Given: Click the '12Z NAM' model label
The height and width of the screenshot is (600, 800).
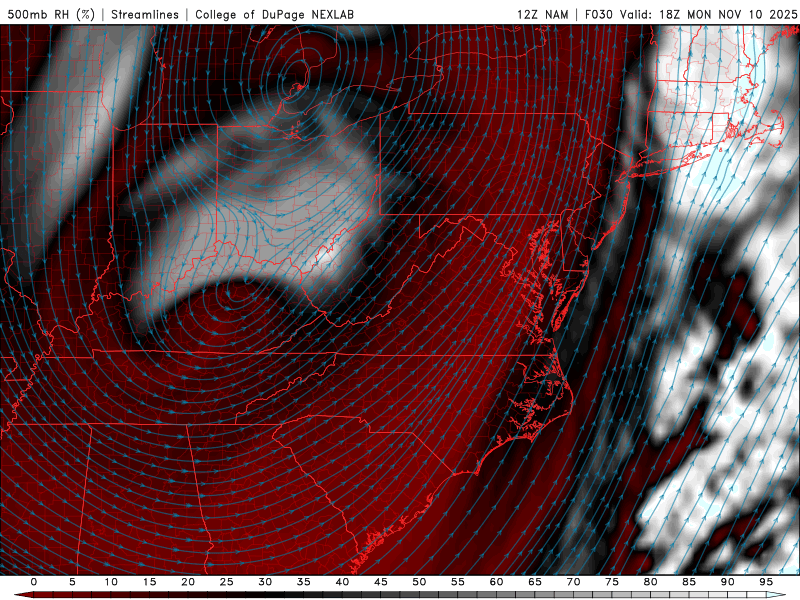Looking at the screenshot, I should 542,14.
